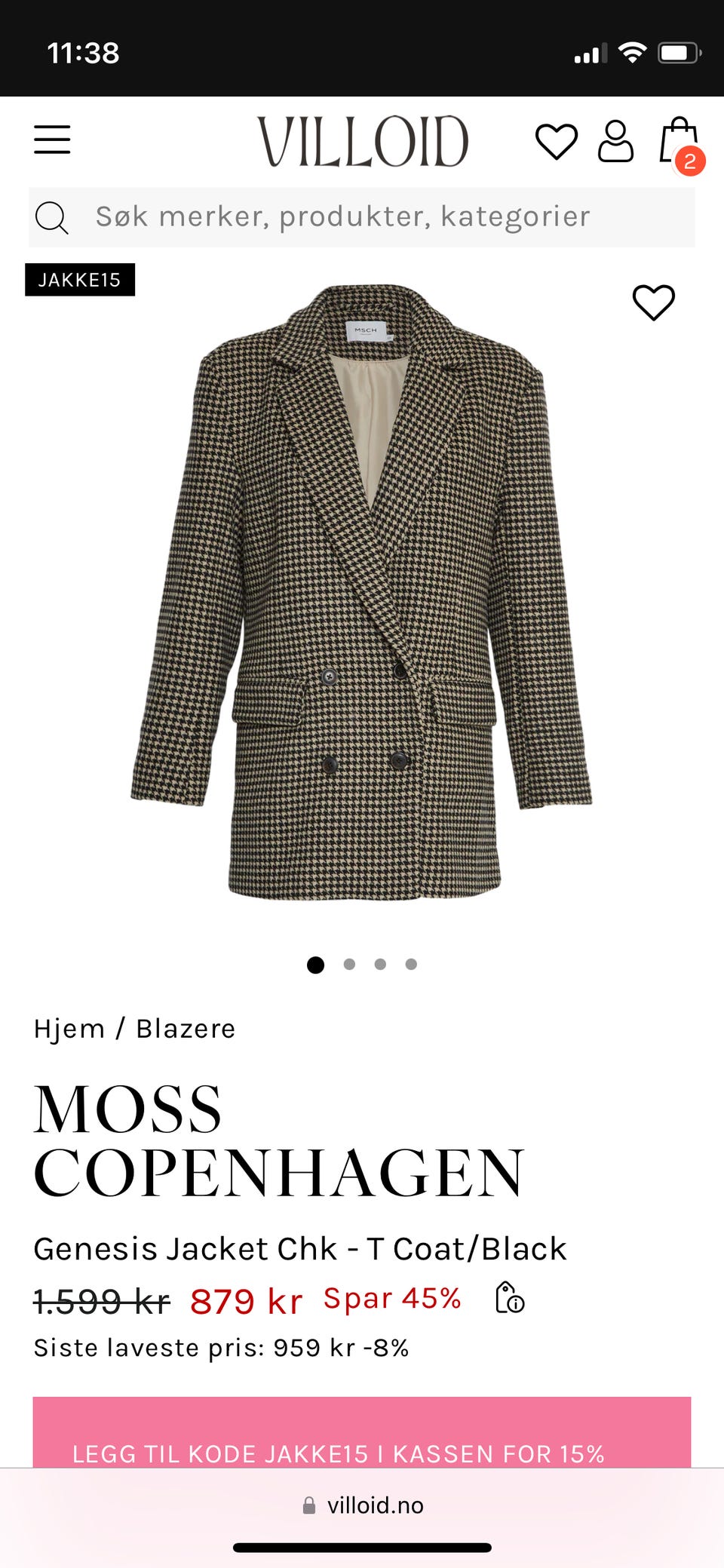The height and width of the screenshot is (1568, 724).
Task: Tap the JAKKE15 promo badge
Action: [80, 280]
